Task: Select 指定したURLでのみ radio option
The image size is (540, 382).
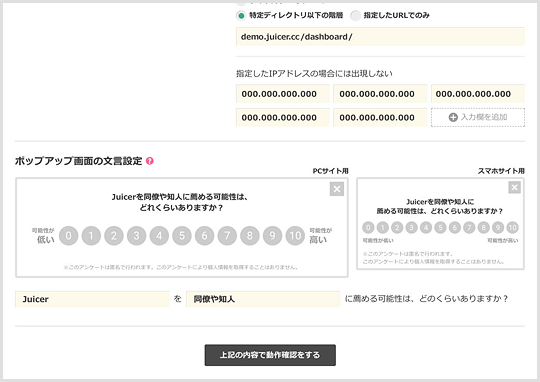Action: 355,16
